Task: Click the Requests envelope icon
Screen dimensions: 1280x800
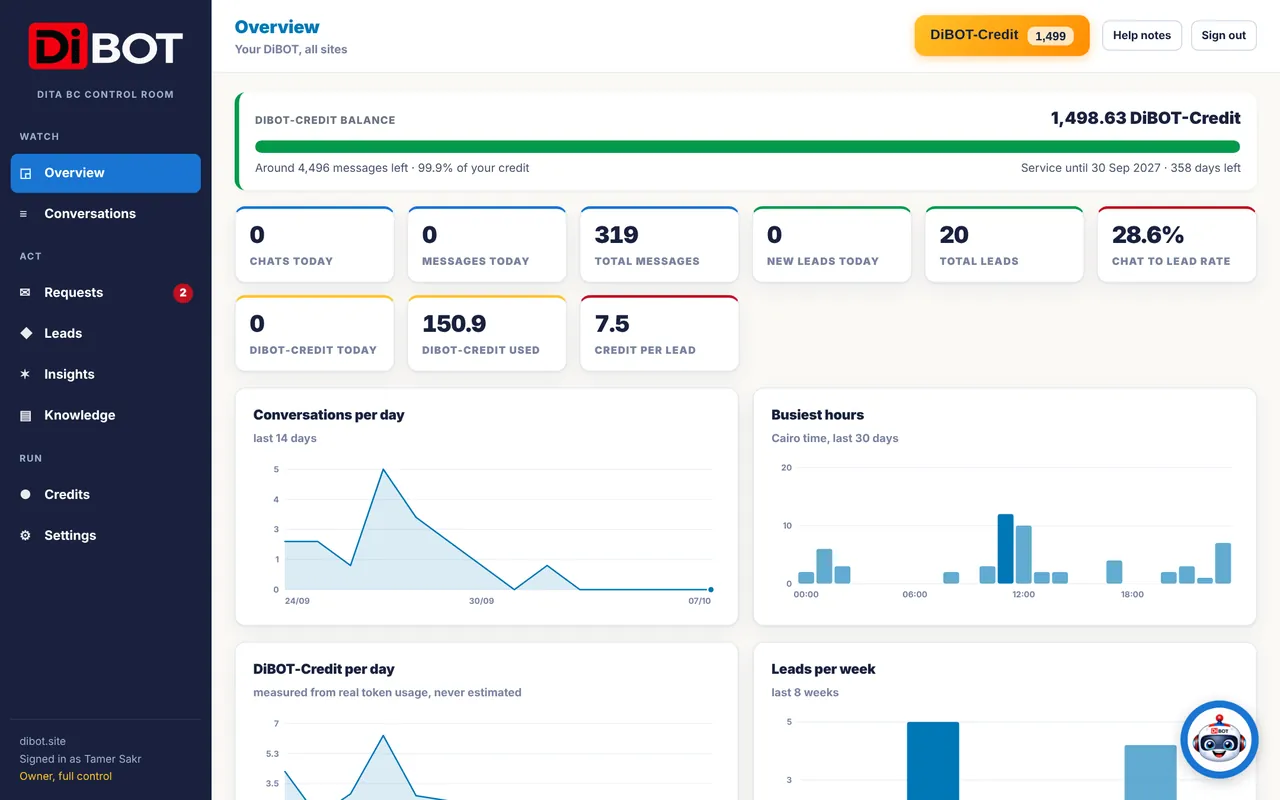Action: click(x=25, y=293)
